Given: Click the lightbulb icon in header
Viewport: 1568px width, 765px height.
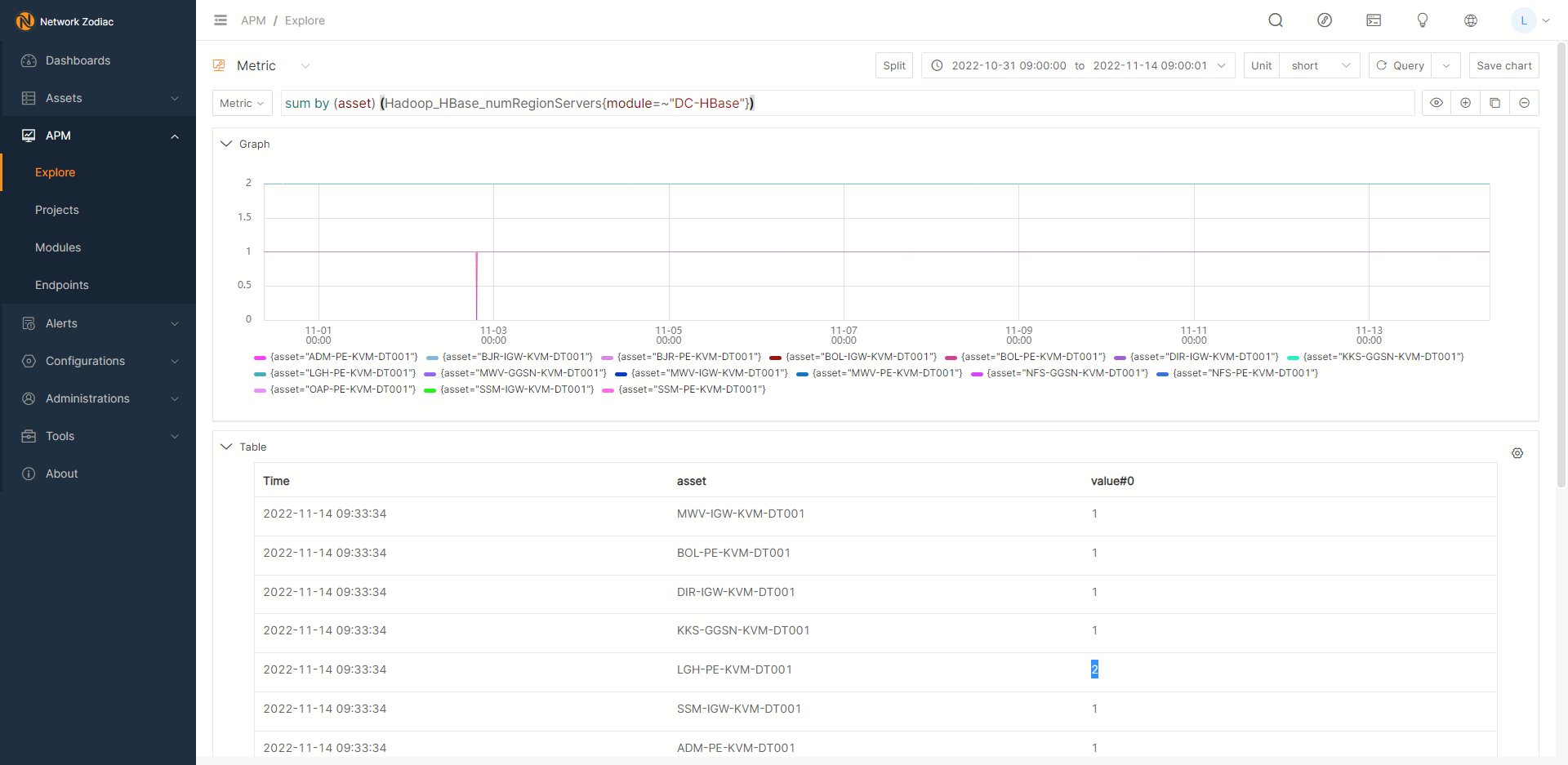Looking at the screenshot, I should point(1422,20).
